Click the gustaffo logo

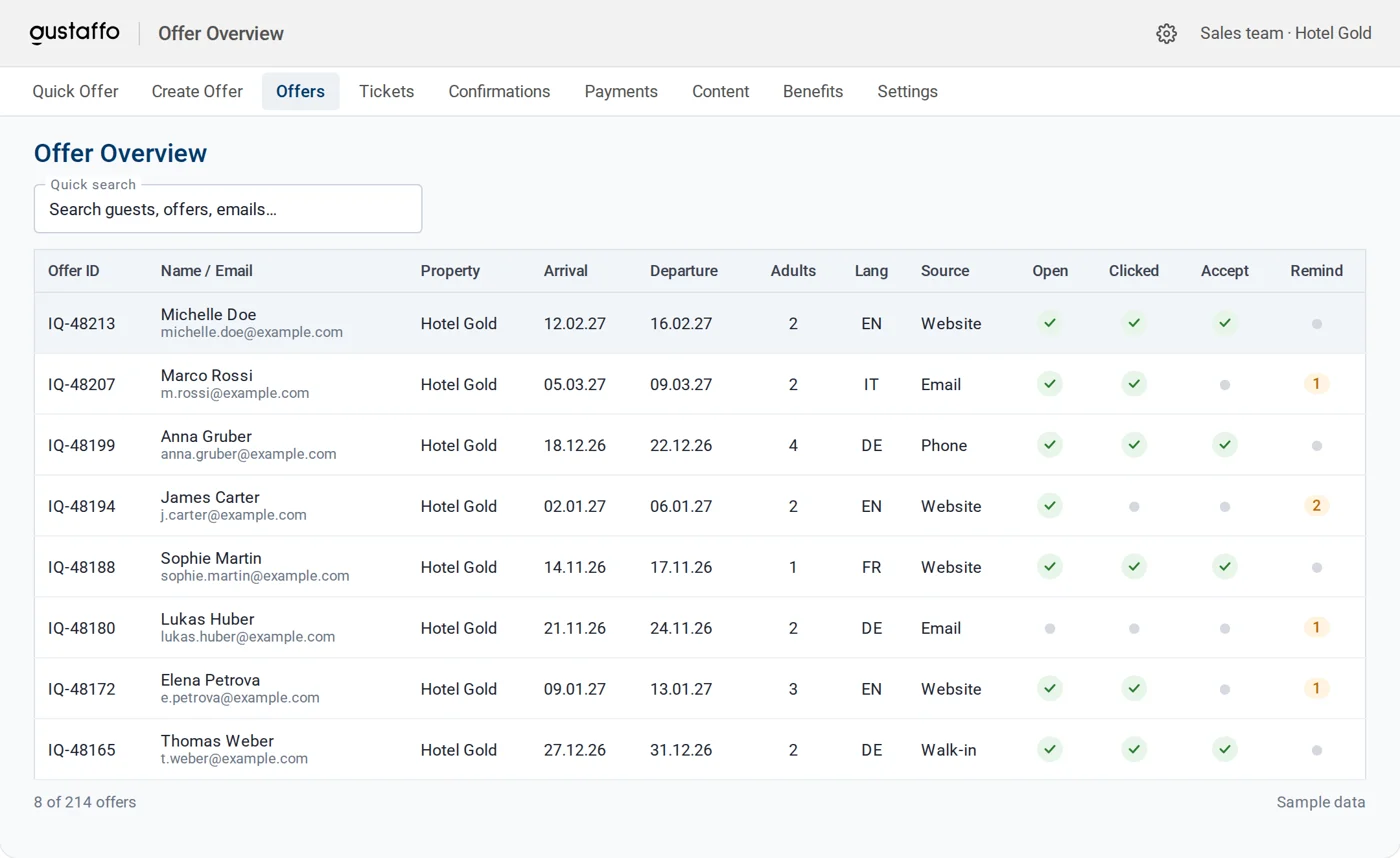coord(75,33)
